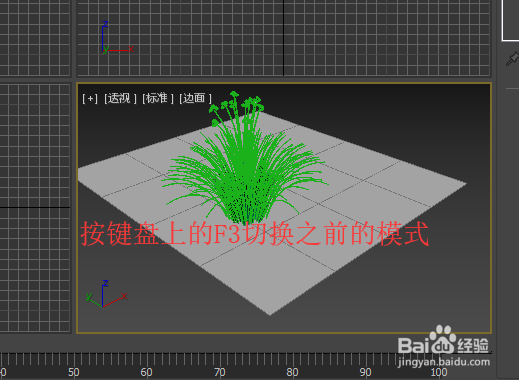Open the 标准 viewport quality menu
This screenshot has height=380, width=519.
(x=158, y=98)
